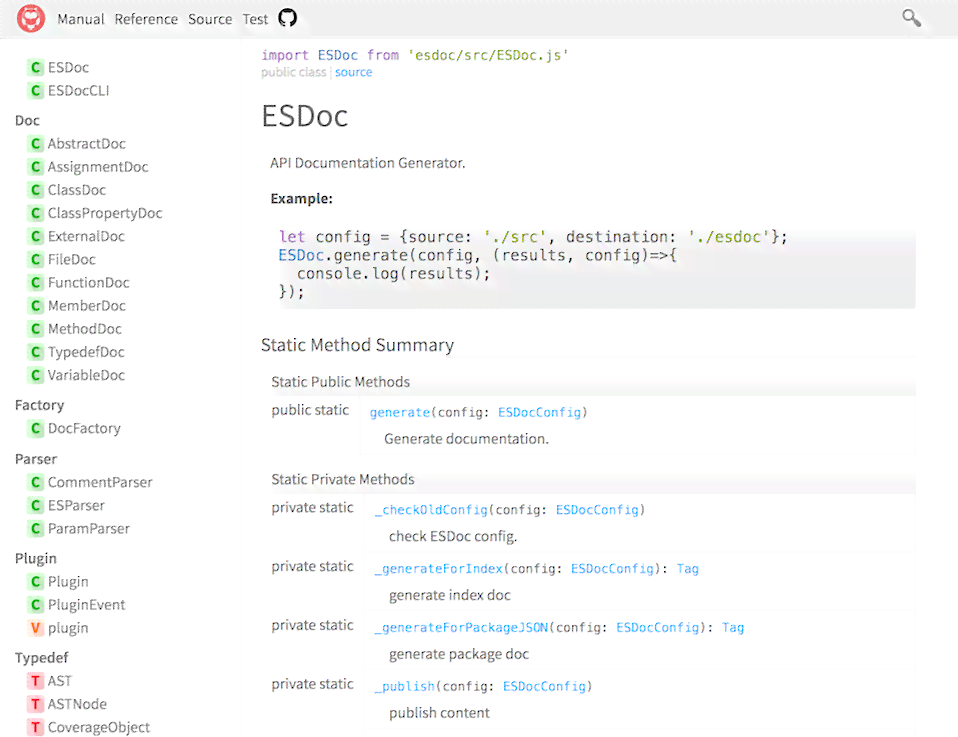Open the GitHub repository icon

287,18
